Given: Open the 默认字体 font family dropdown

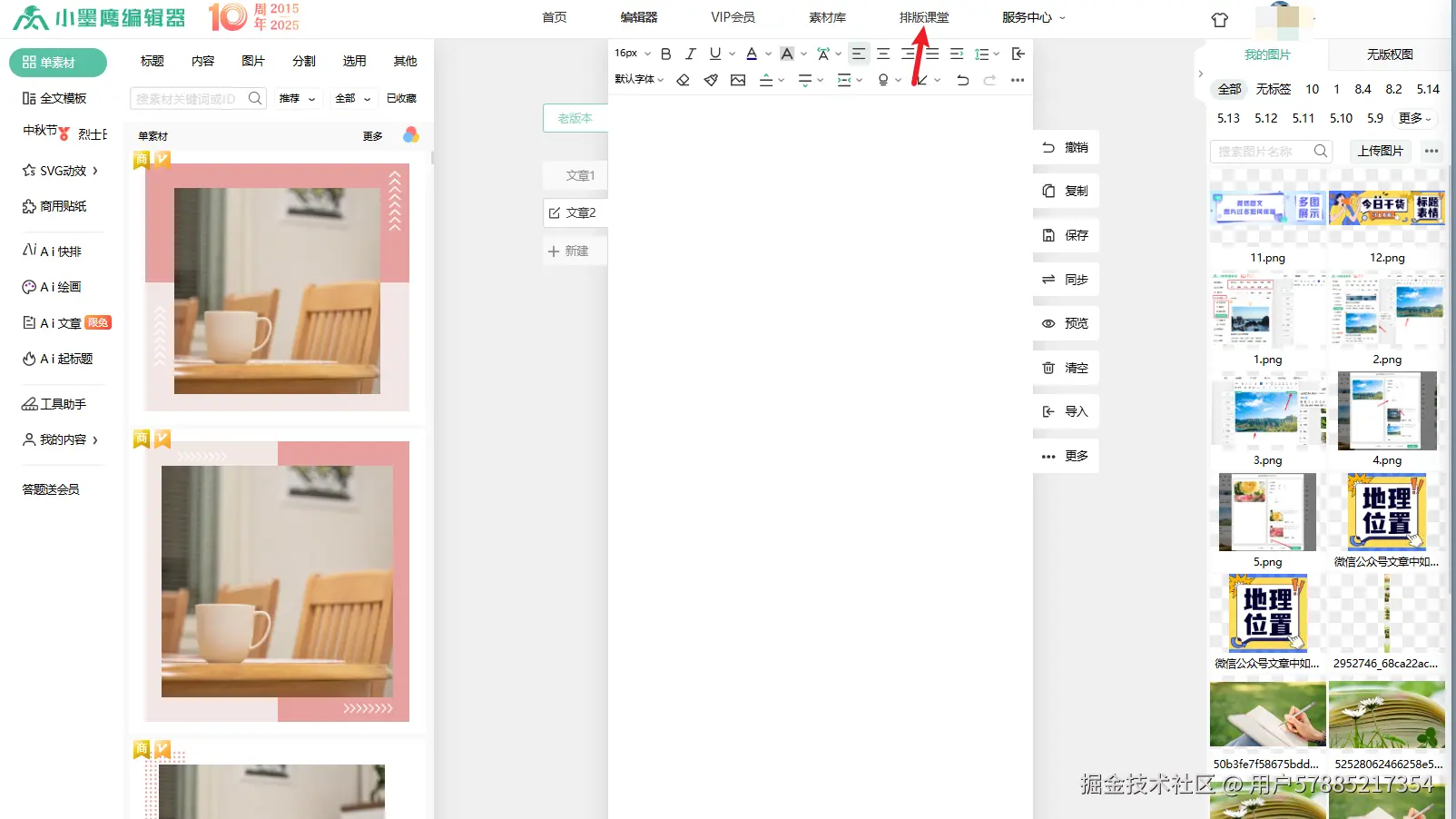Looking at the screenshot, I should point(639,79).
